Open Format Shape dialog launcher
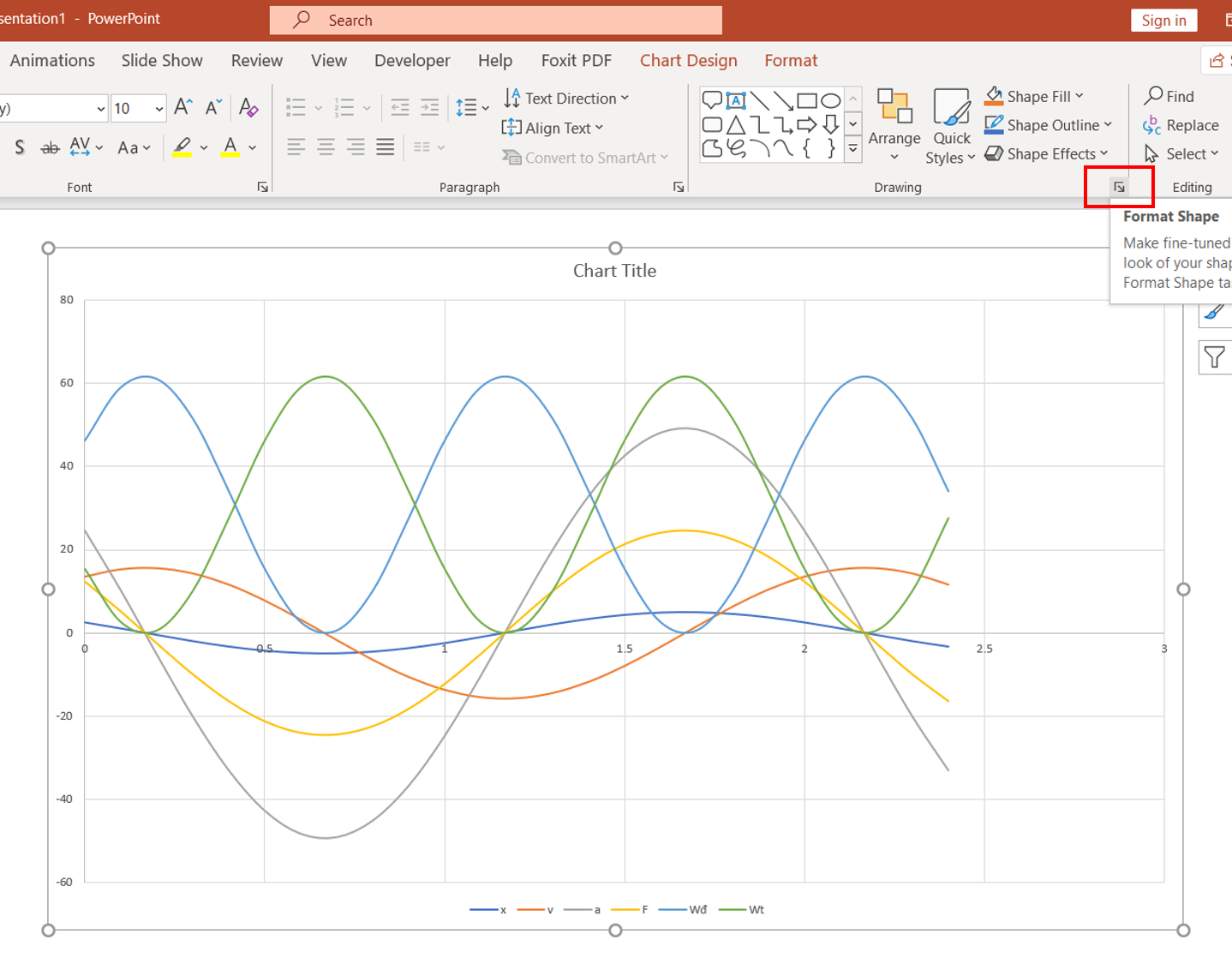The width and height of the screenshot is (1232, 964). pos(1119,187)
